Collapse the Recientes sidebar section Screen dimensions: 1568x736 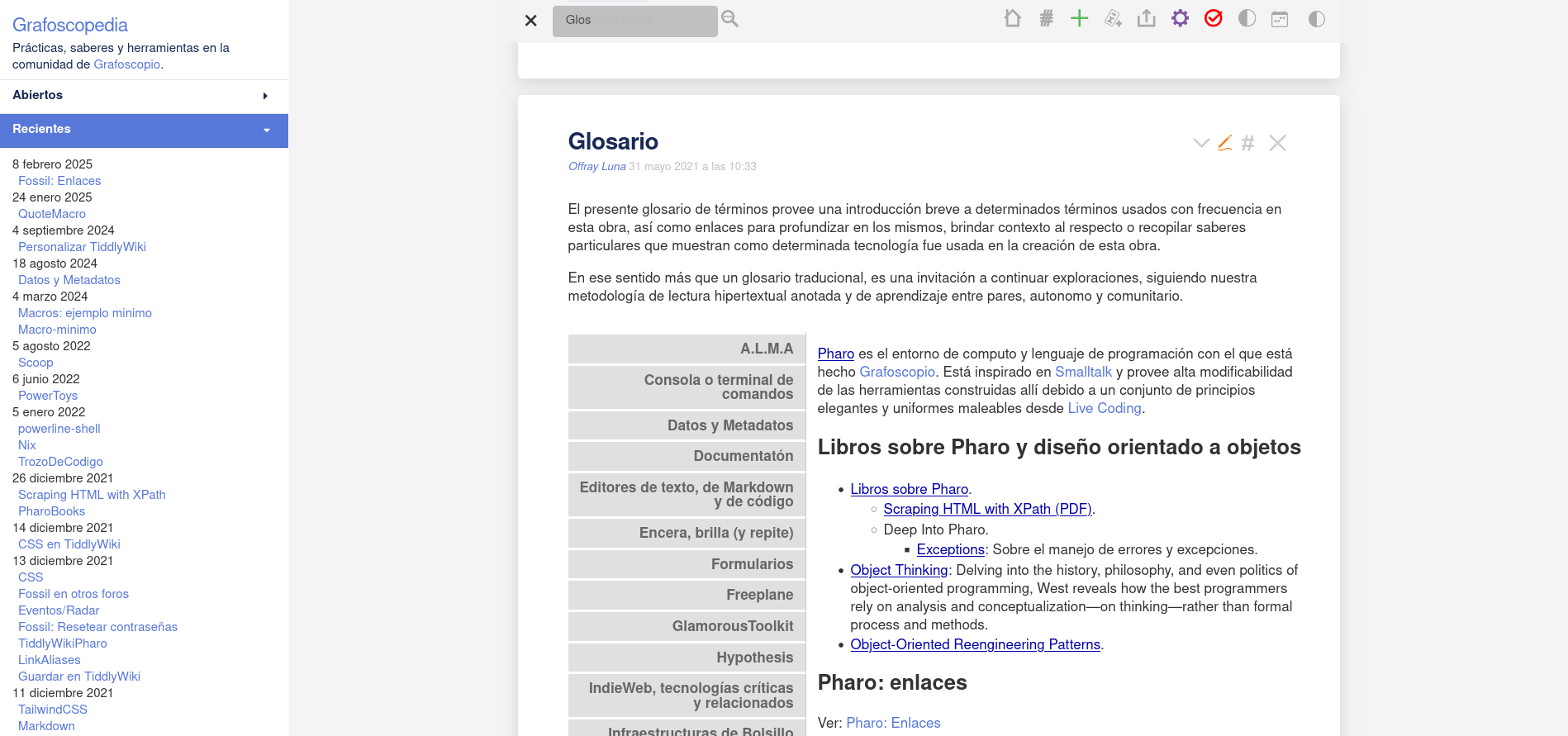(144, 130)
